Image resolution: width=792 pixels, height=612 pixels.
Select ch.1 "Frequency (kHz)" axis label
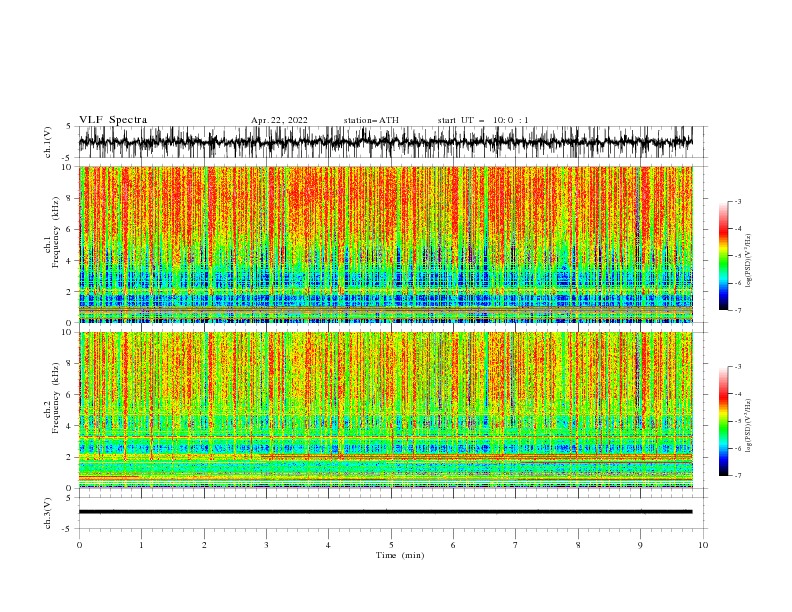55,232
